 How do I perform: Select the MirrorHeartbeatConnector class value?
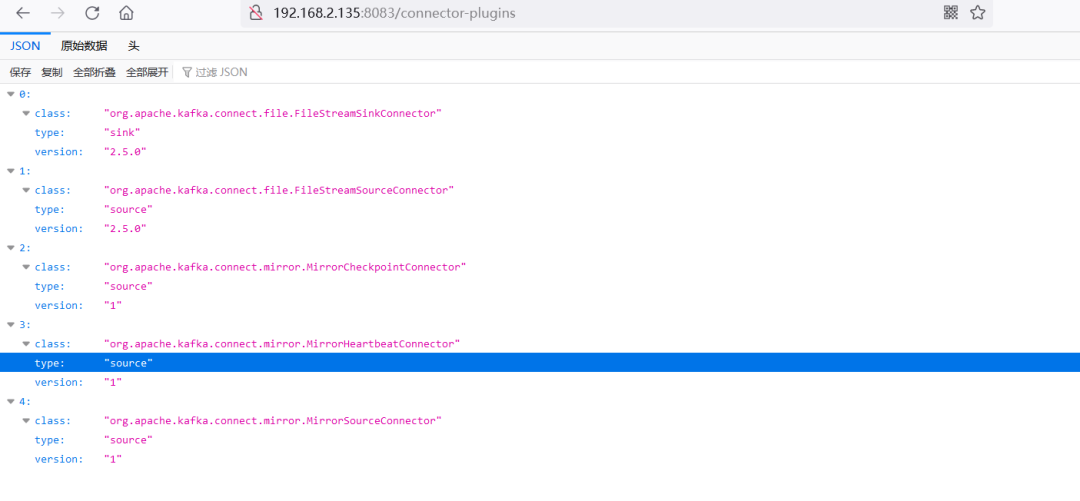click(x=282, y=344)
